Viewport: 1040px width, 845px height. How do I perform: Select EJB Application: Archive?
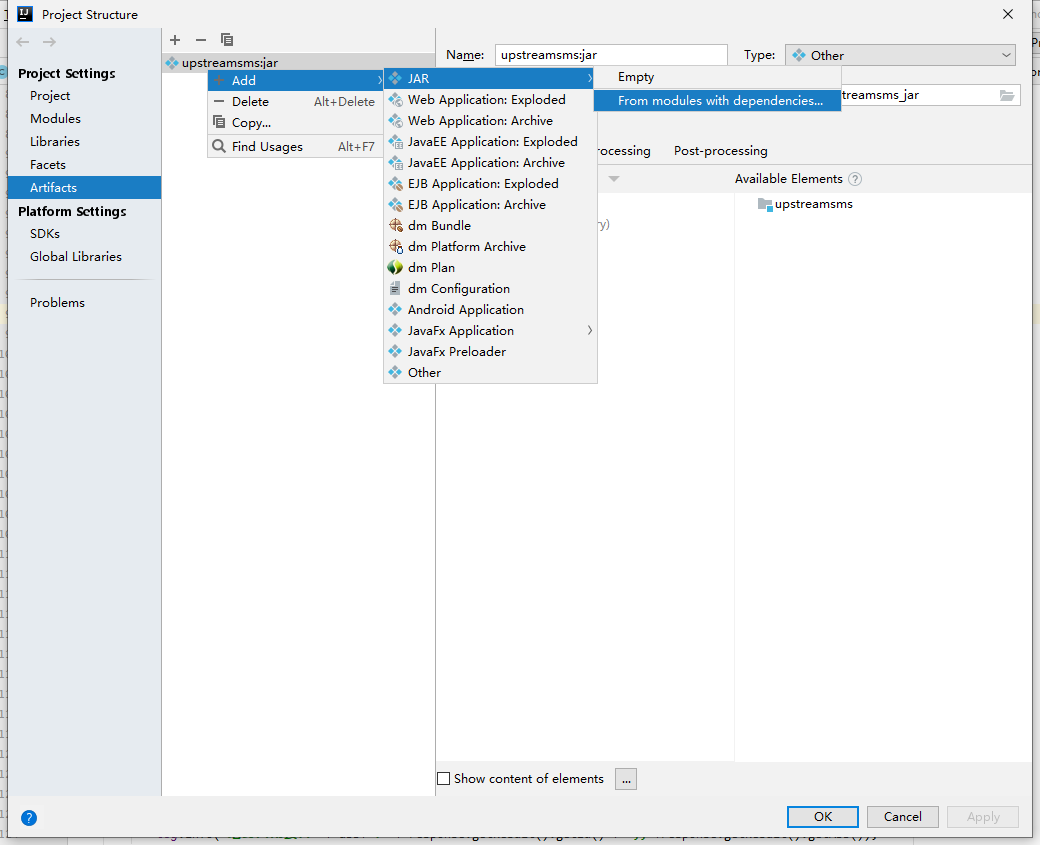pyautogui.click(x=490, y=205)
